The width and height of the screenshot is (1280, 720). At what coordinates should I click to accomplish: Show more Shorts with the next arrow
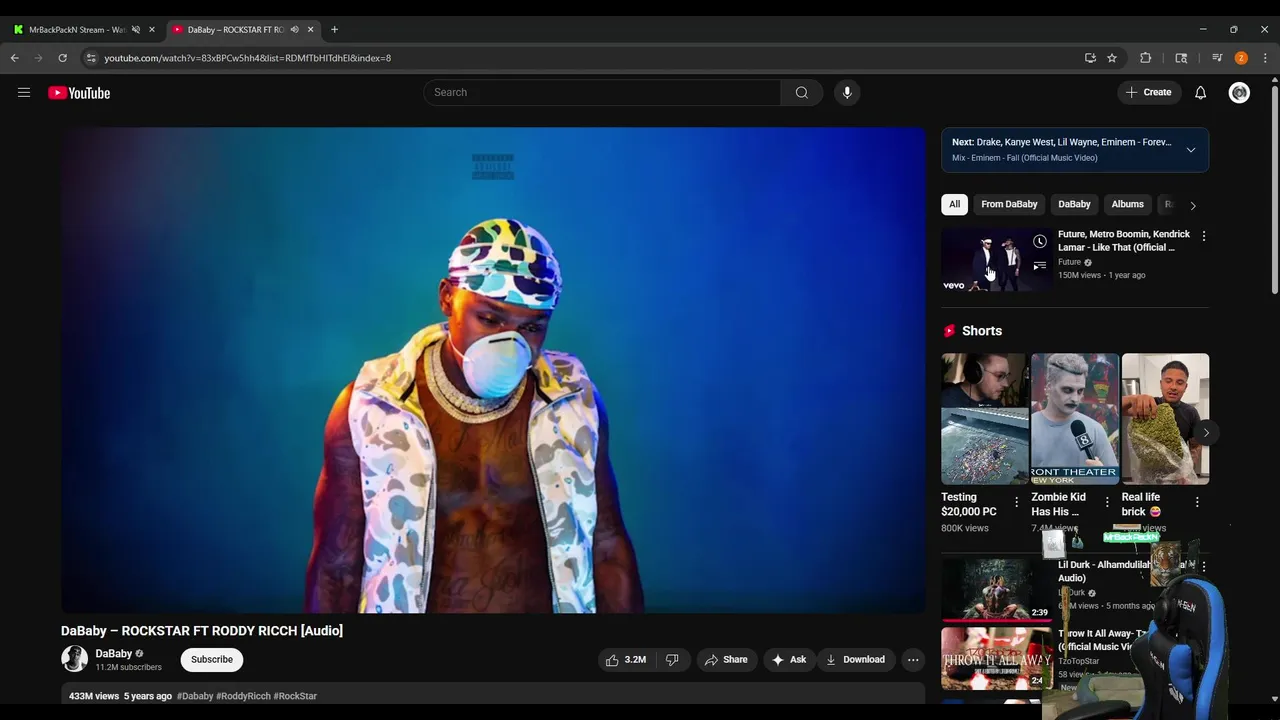(x=1206, y=433)
